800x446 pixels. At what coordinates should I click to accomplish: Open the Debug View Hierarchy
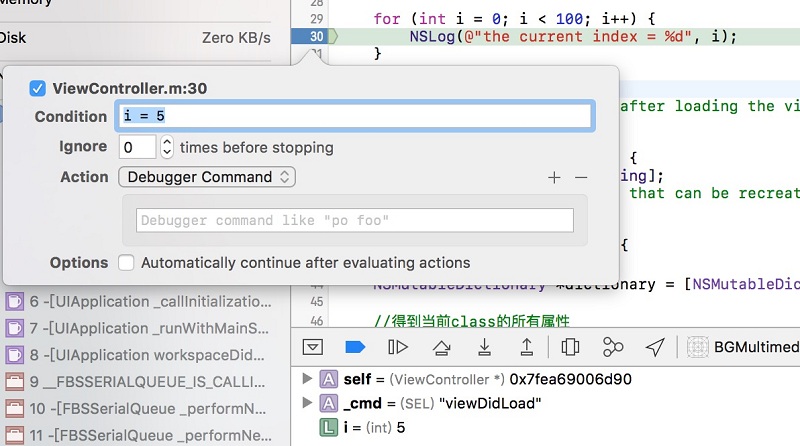[570, 347]
